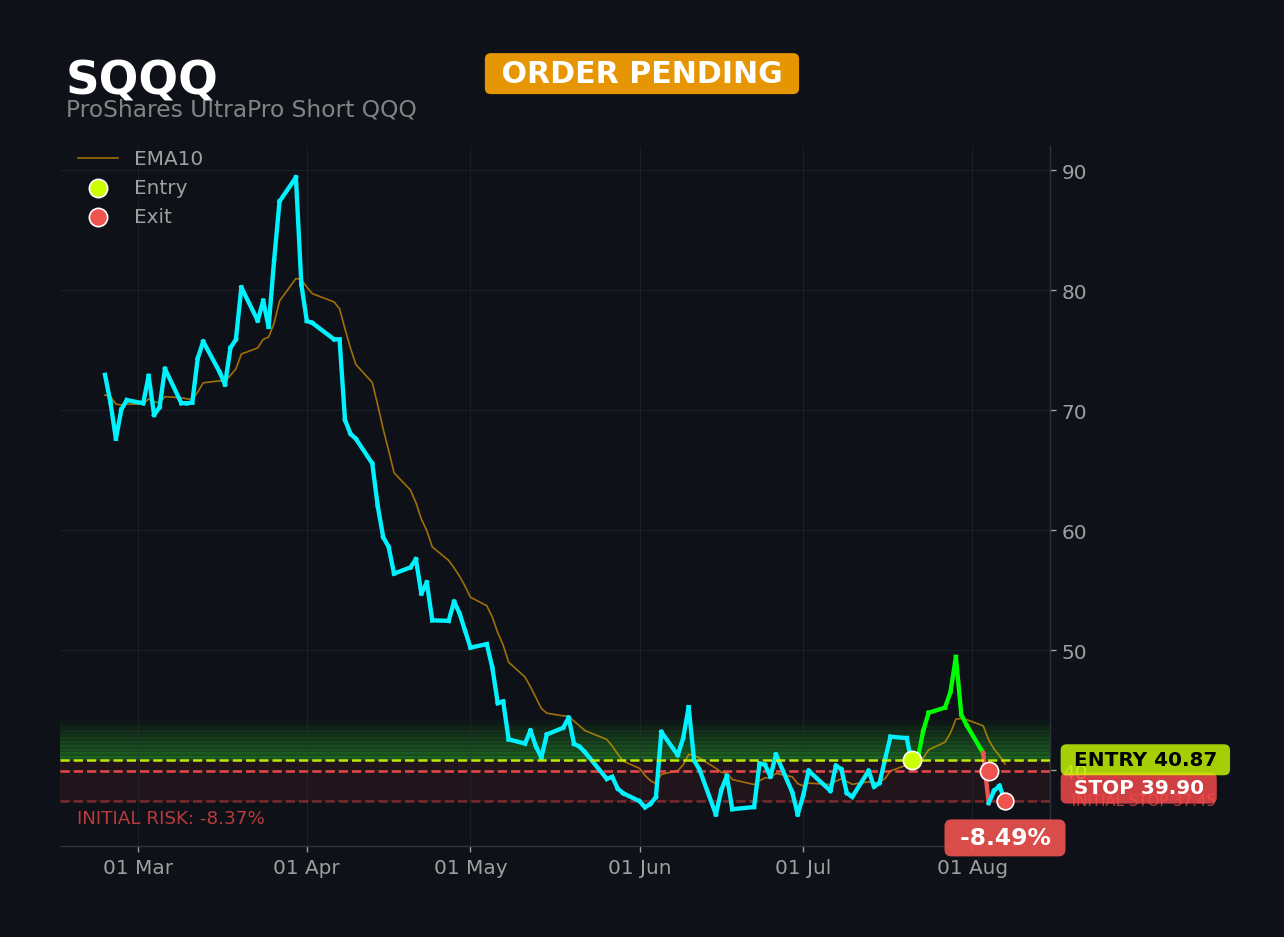Click the 01 May date label
1284x937 pixels.
coord(470,868)
